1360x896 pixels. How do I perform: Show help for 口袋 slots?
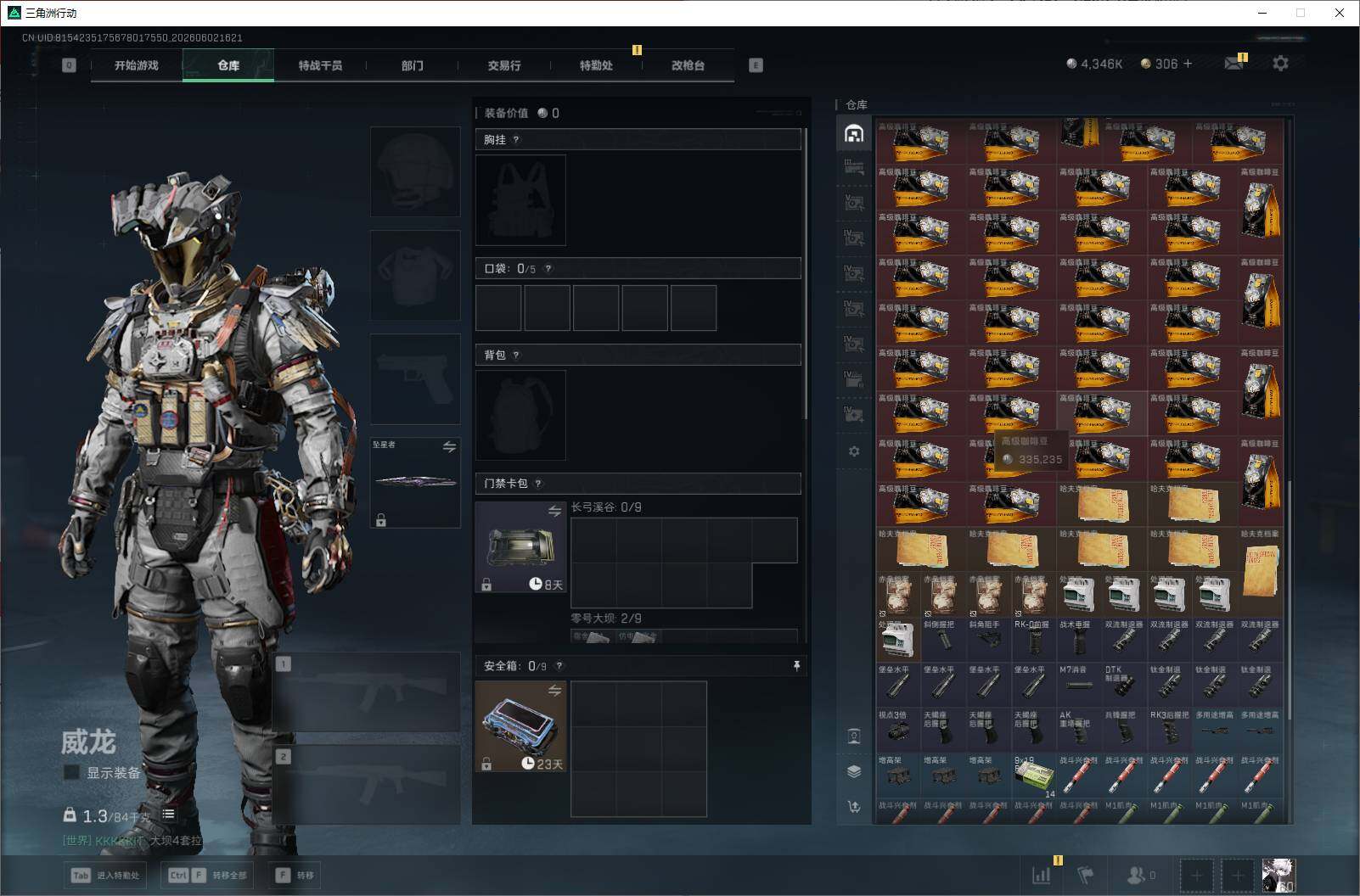[x=548, y=269]
